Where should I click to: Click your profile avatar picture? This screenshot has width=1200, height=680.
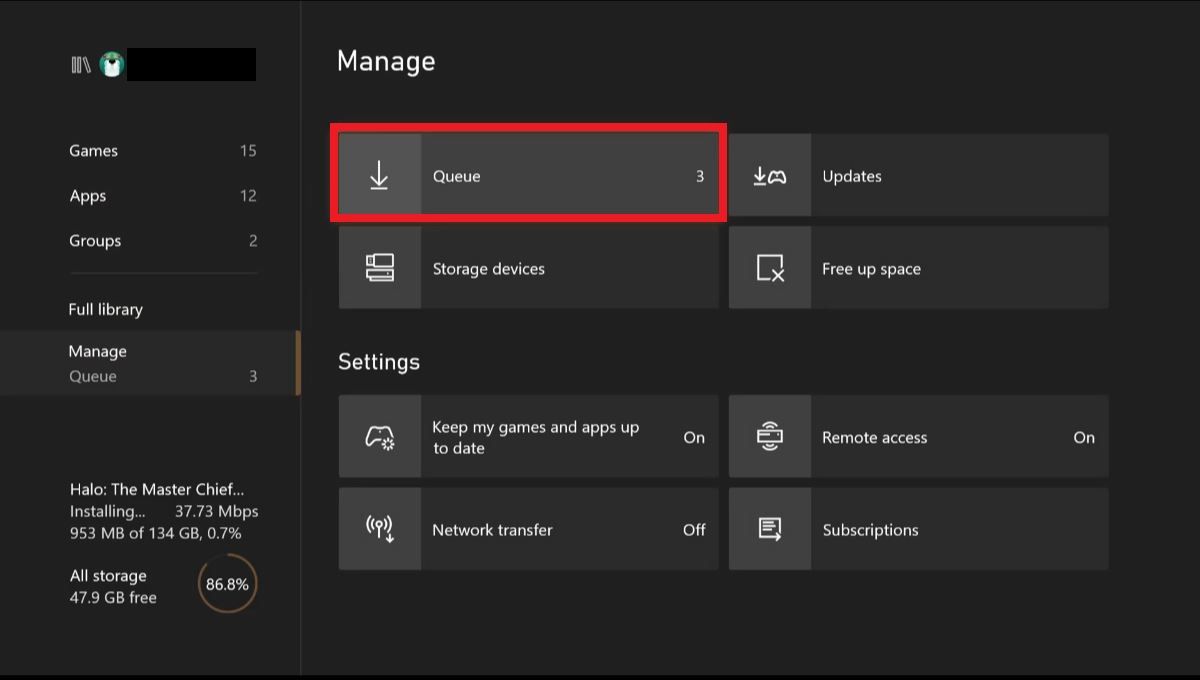[x=112, y=63]
